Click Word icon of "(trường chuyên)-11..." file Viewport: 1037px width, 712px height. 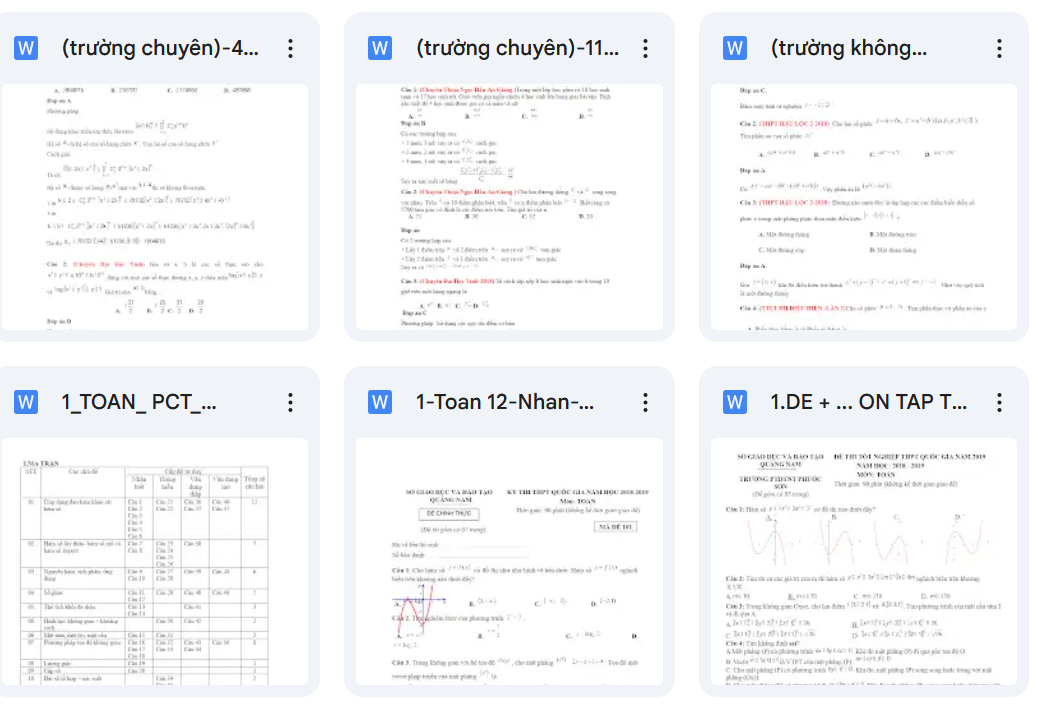pos(380,48)
